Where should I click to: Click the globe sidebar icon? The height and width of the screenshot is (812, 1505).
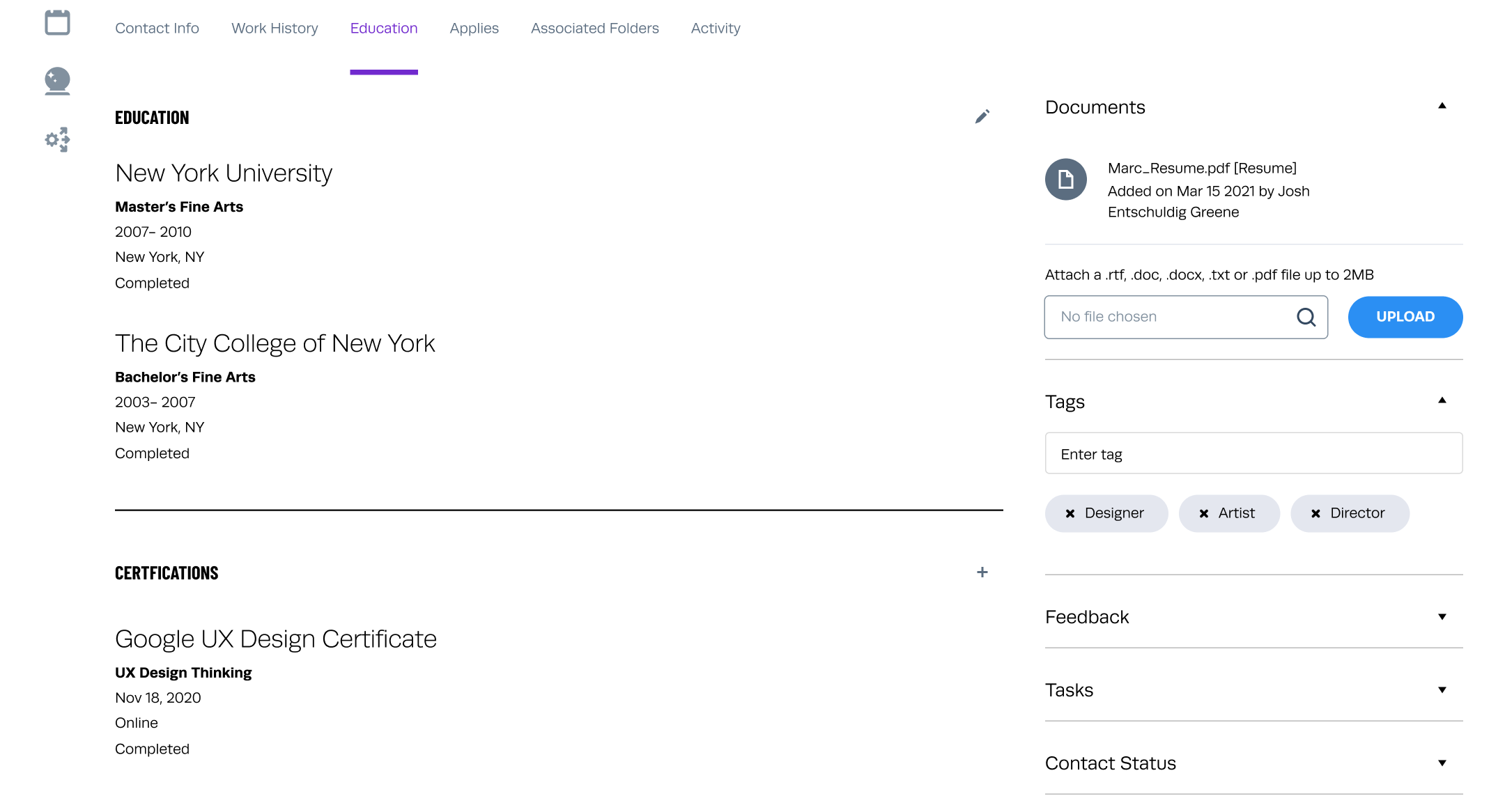click(57, 81)
